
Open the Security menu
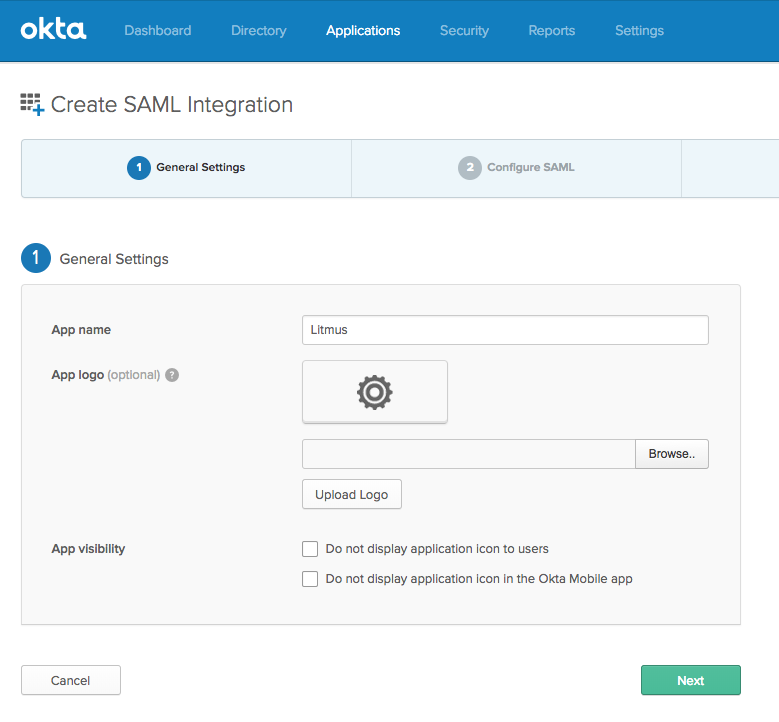(x=464, y=30)
